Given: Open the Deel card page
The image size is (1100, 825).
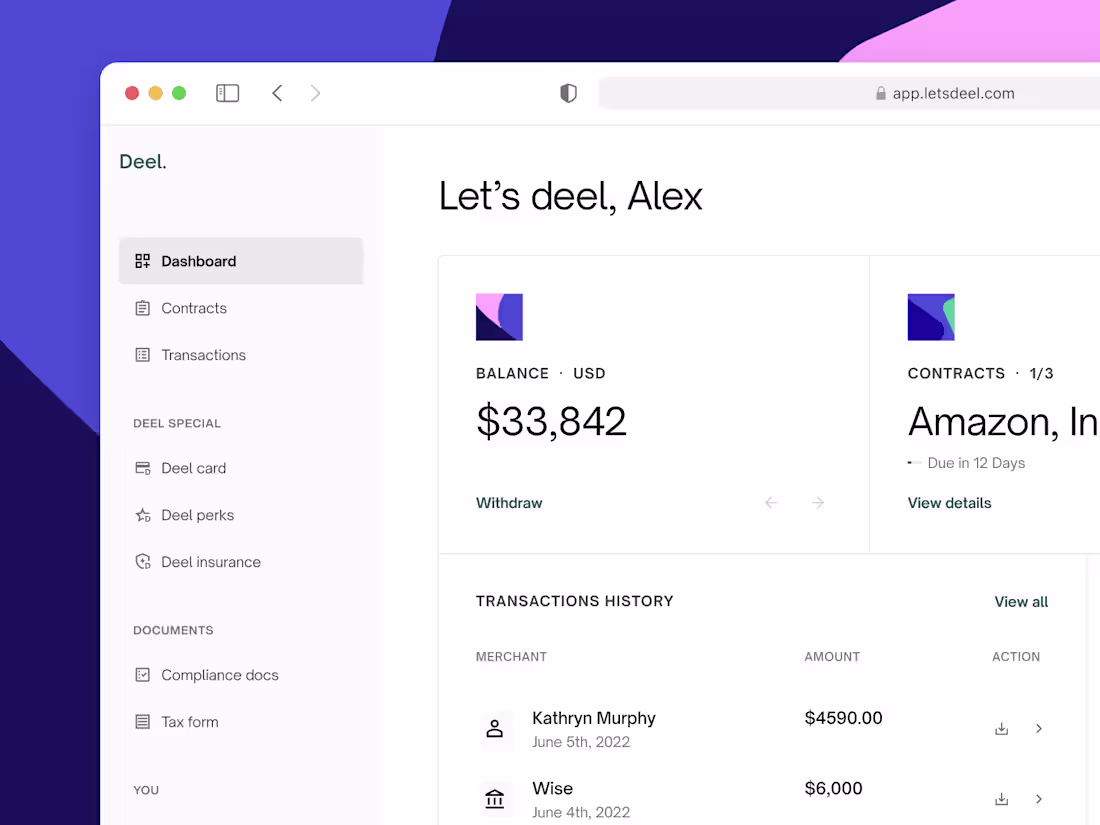Looking at the screenshot, I should (x=192, y=468).
